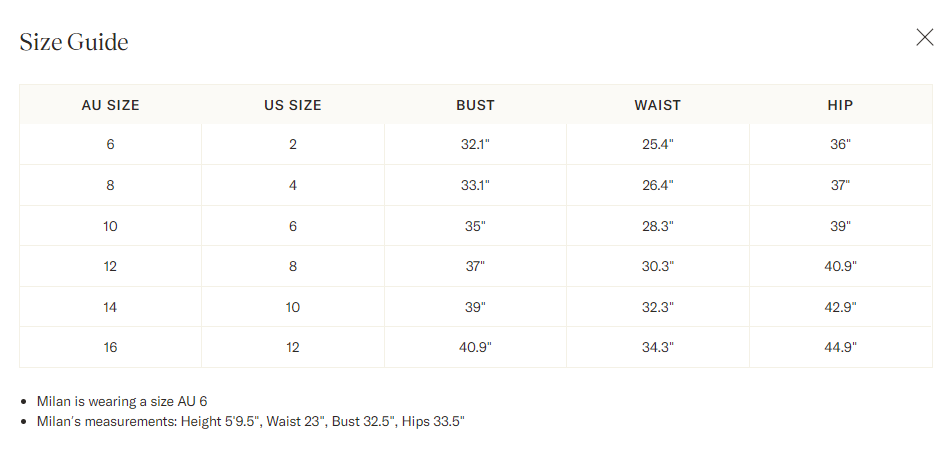Click the Milan's measurements note line
951x466 pixels.
pos(250,421)
